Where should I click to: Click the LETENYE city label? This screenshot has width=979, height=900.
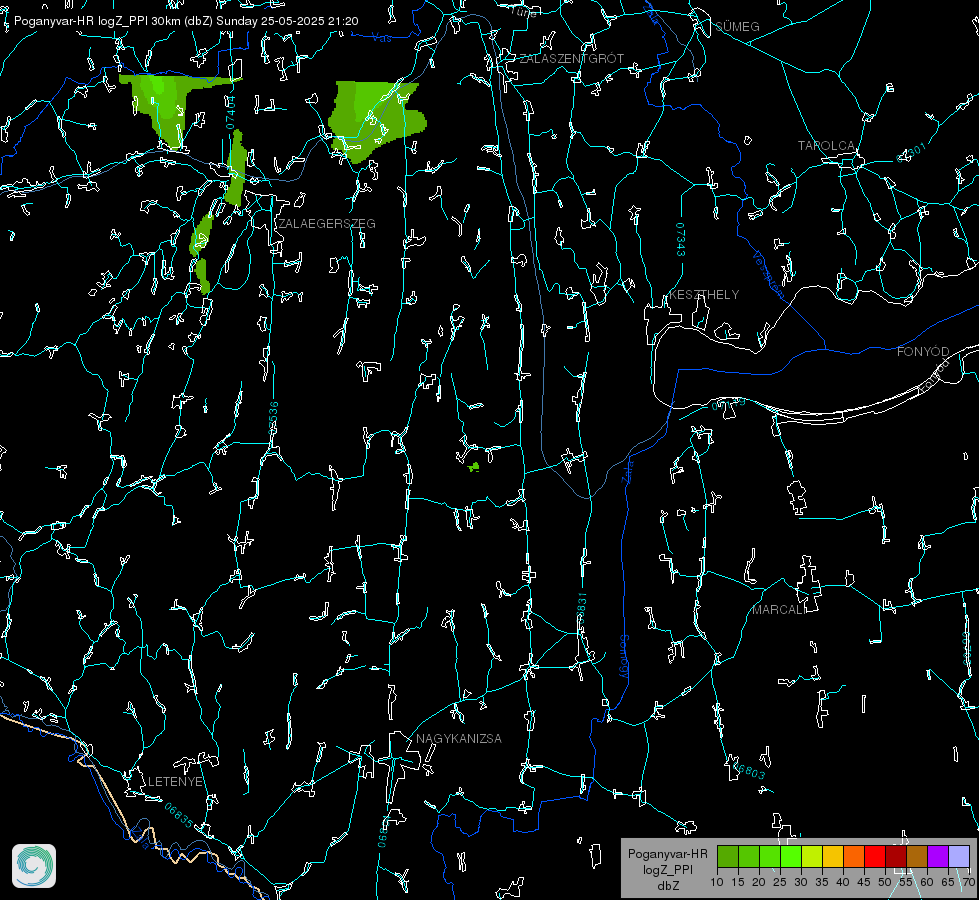[175, 781]
